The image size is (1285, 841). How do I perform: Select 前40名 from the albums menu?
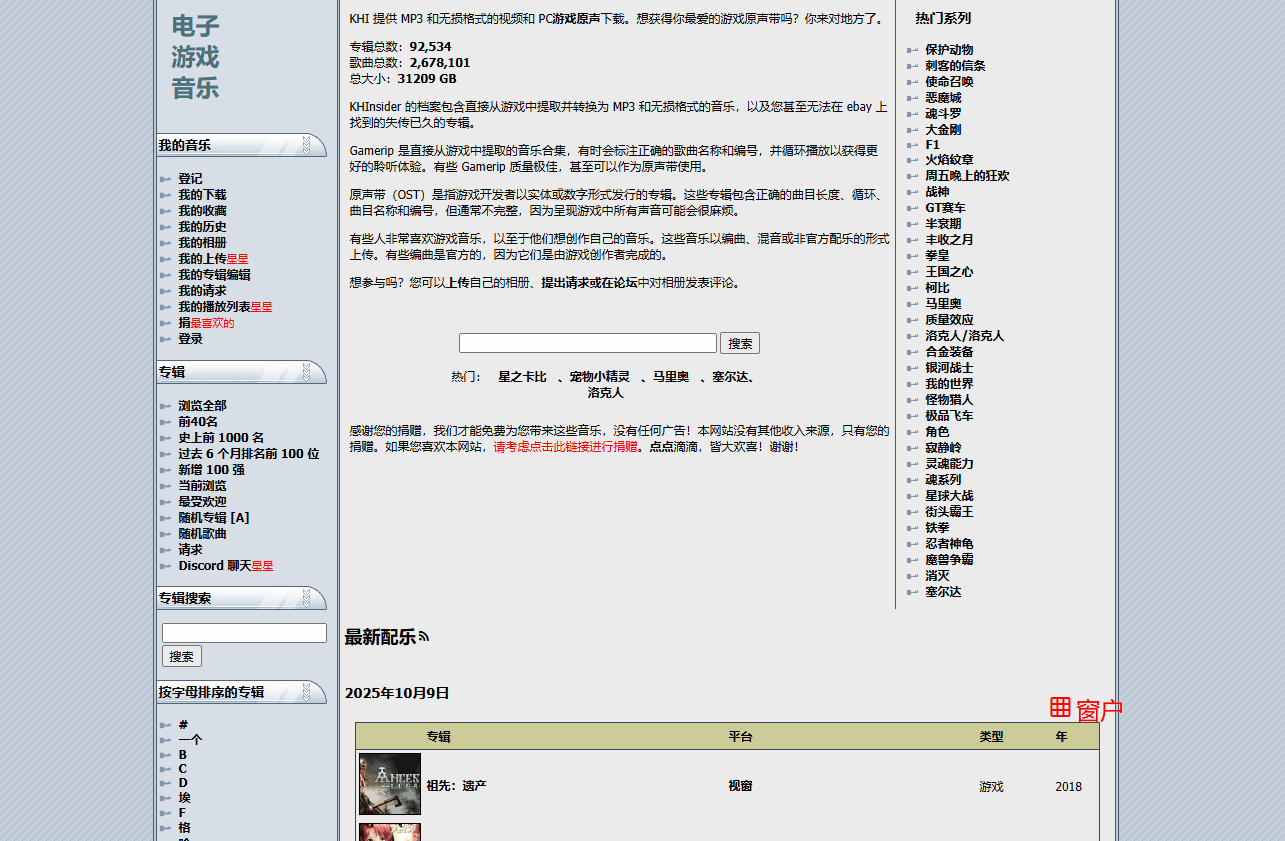point(198,422)
